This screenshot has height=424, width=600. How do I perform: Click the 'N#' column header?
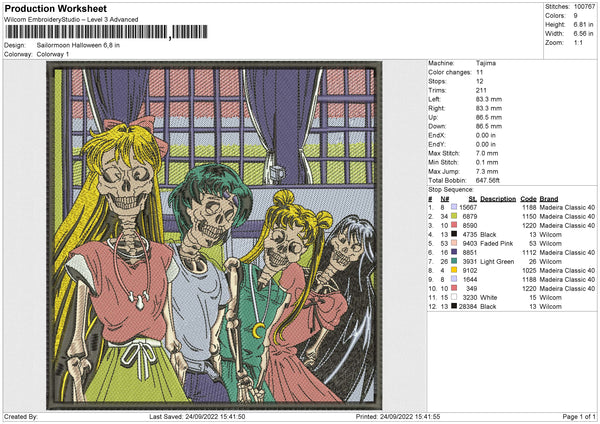click(x=445, y=199)
